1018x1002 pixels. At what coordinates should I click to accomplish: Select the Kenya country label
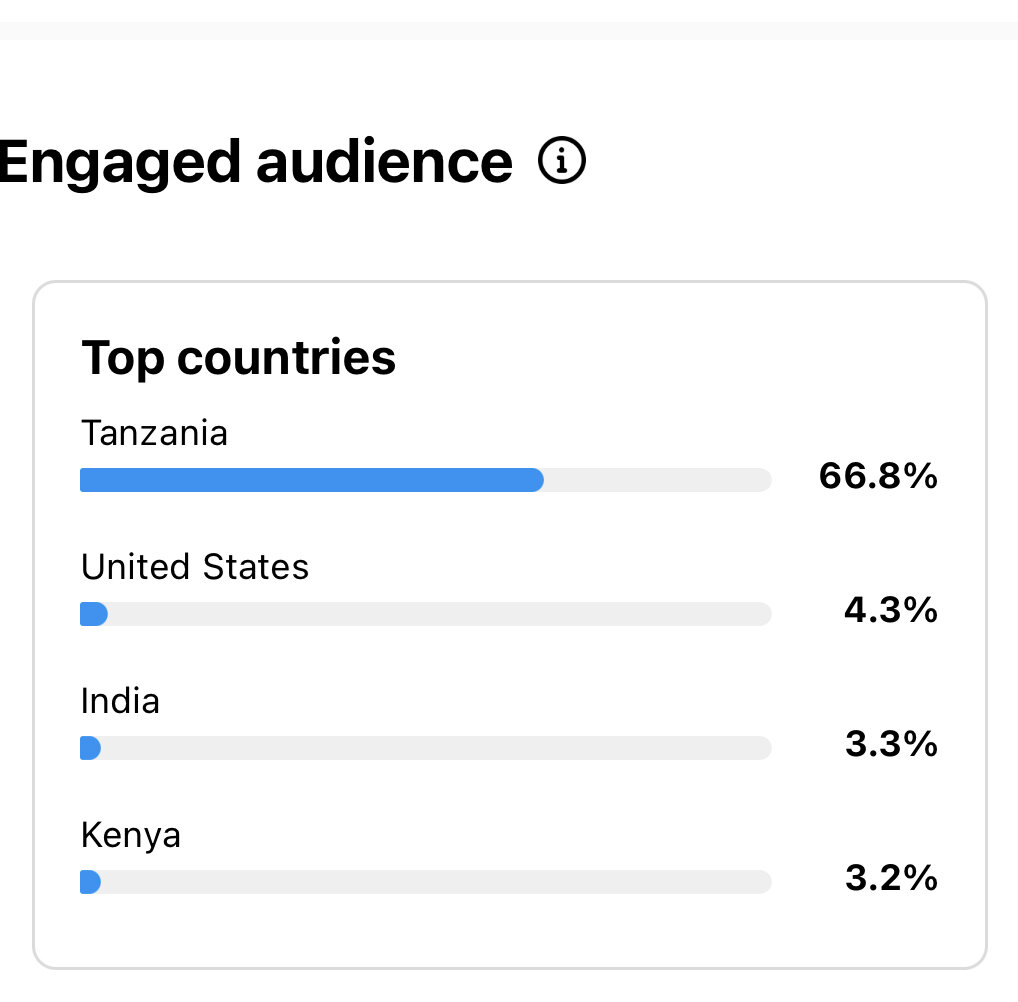pyautogui.click(x=130, y=835)
